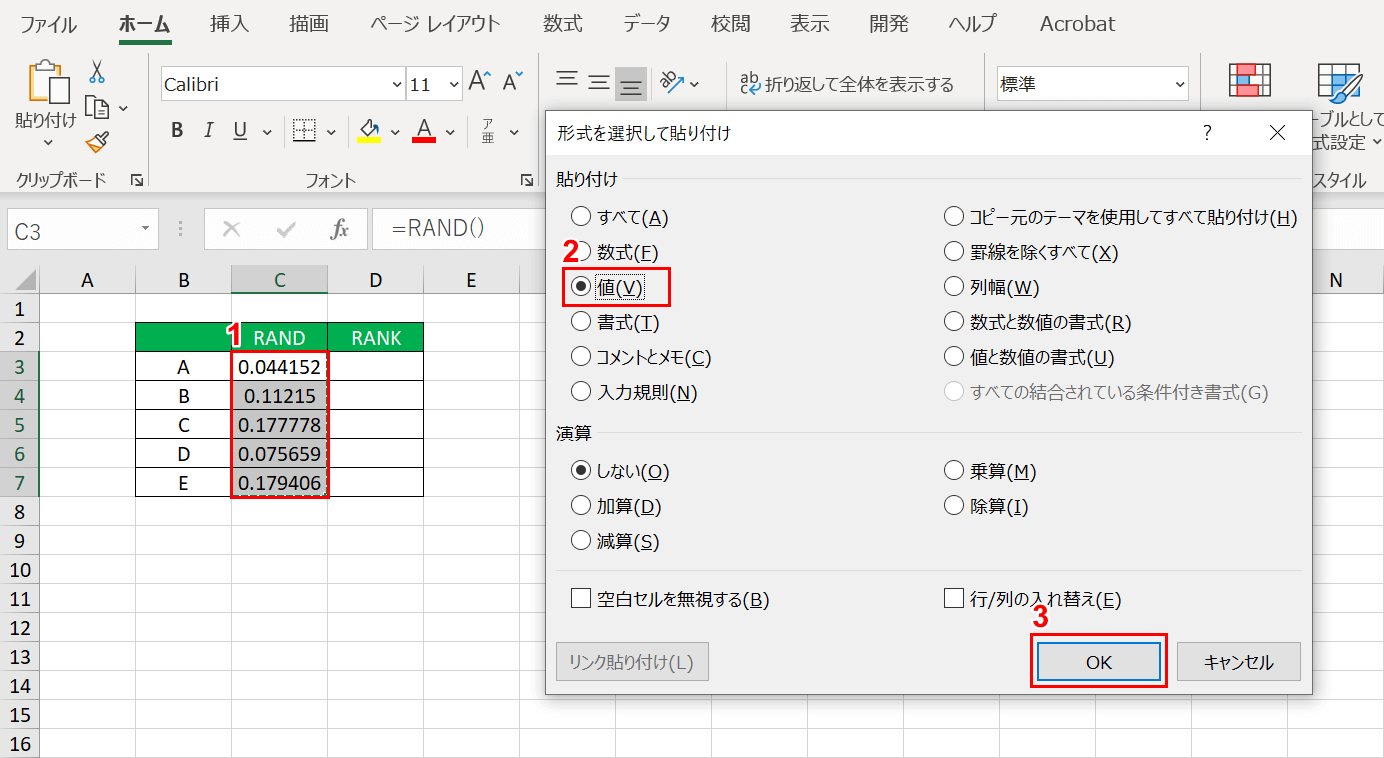Switch to the ページ レイアウト tab
Image resolution: width=1384 pixels, height=758 pixels.
click(436, 24)
